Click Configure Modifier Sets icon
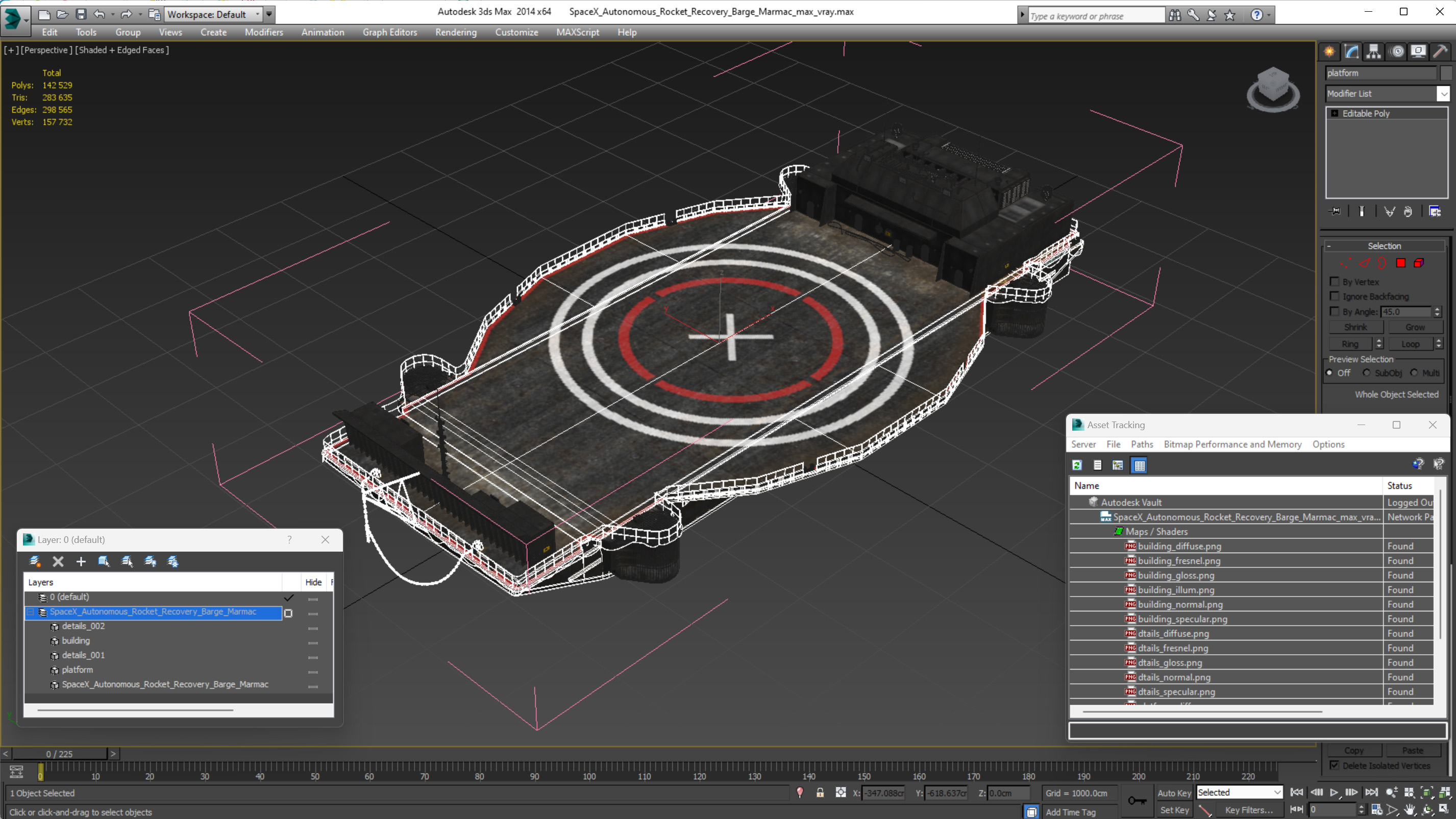Viewport: 1456px width, 819px height. pos(1435,211)
